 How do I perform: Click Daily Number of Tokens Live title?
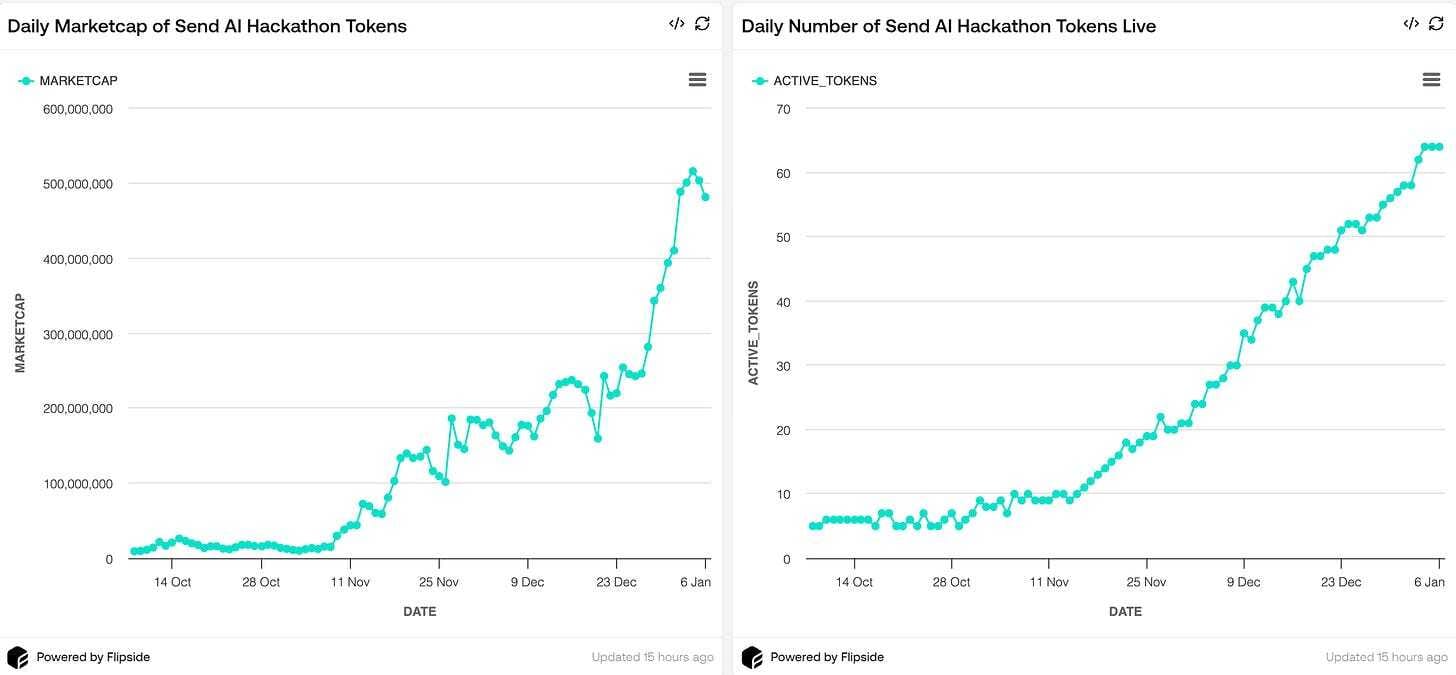(x=948, y=26)
